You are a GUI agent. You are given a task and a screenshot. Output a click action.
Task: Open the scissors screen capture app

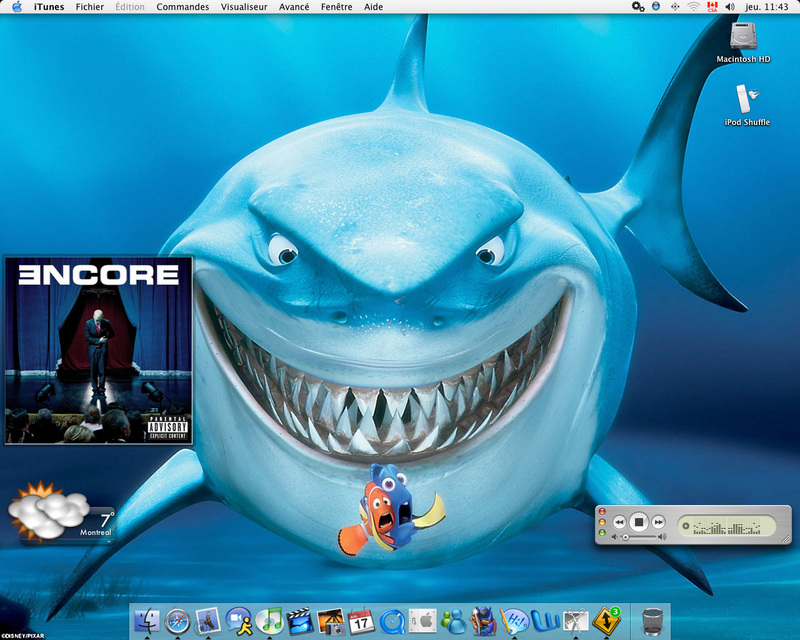[576, 622]
